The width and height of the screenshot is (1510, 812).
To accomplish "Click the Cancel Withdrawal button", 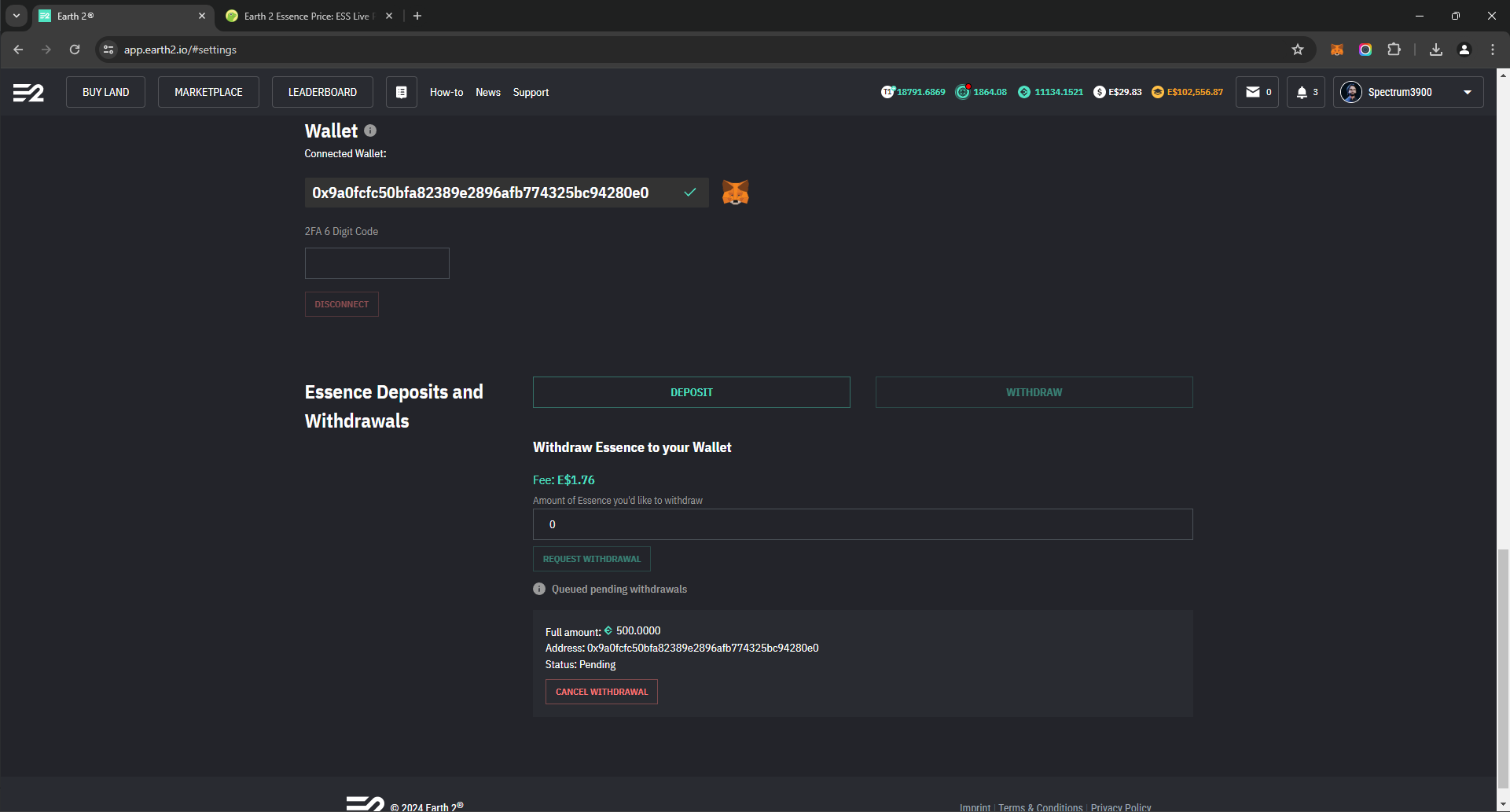I will pyautogui.click(x=601, y=692).
